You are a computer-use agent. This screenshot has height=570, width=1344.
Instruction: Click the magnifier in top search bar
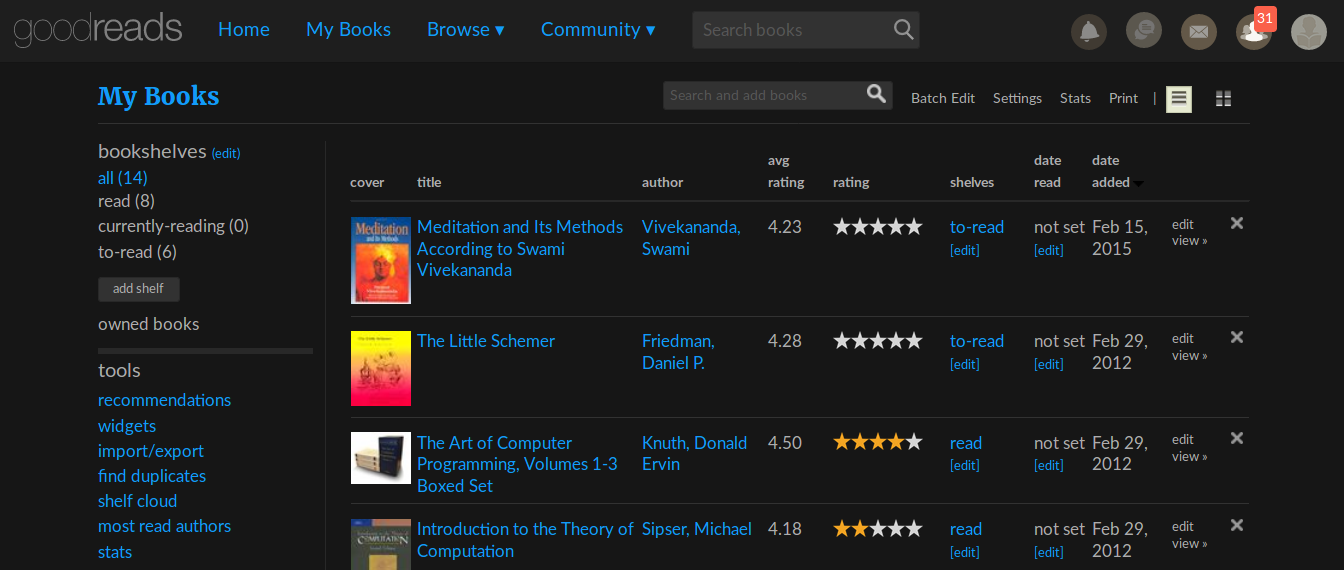pos(903,30)
